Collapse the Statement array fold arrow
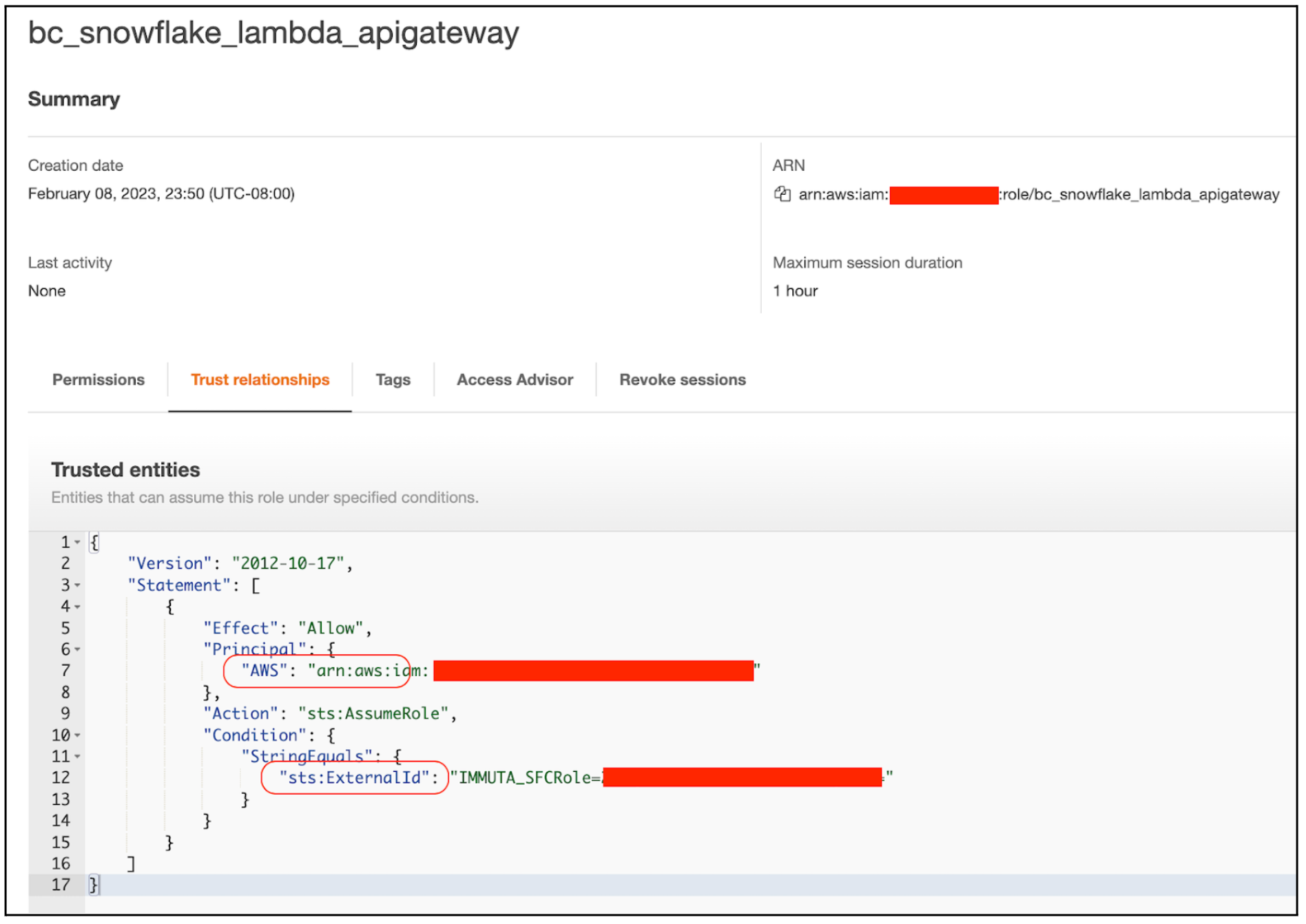 click(78, 585)
